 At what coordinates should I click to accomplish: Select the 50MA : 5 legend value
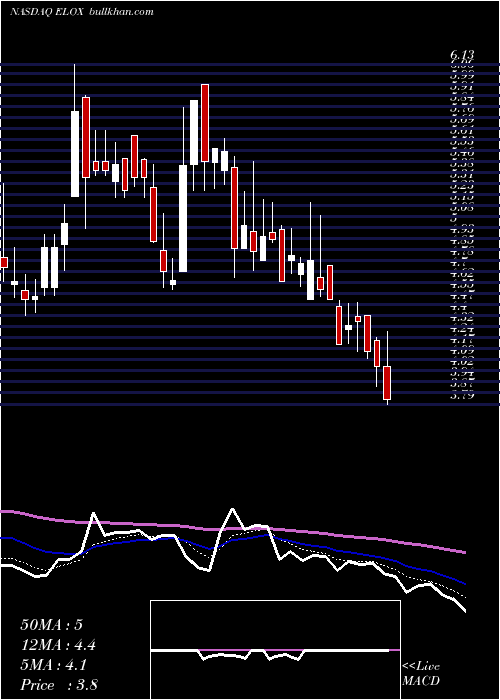[x=51, y=625]
